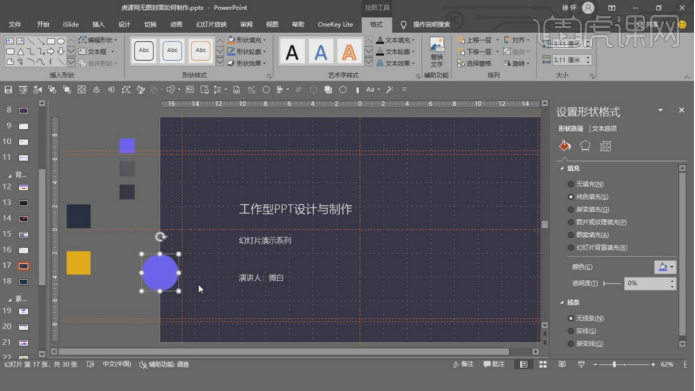Switch to the 开始 Home tab
Viewport: 695px width, 391px height.
(x=43, y=24)
